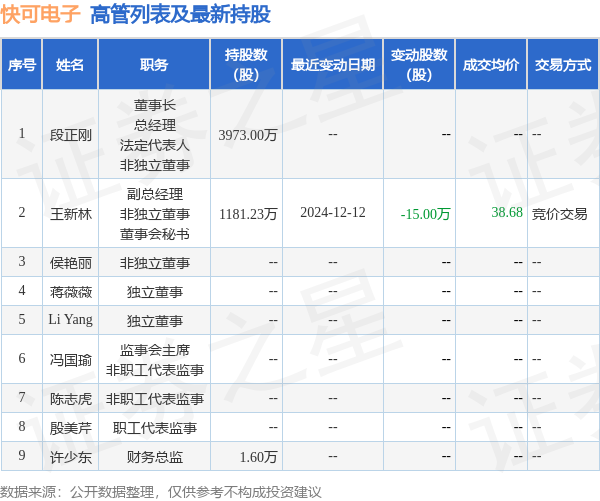
Task: Click the 快可电子 company title
Action: pyautogui.click(x=40, y=14)
